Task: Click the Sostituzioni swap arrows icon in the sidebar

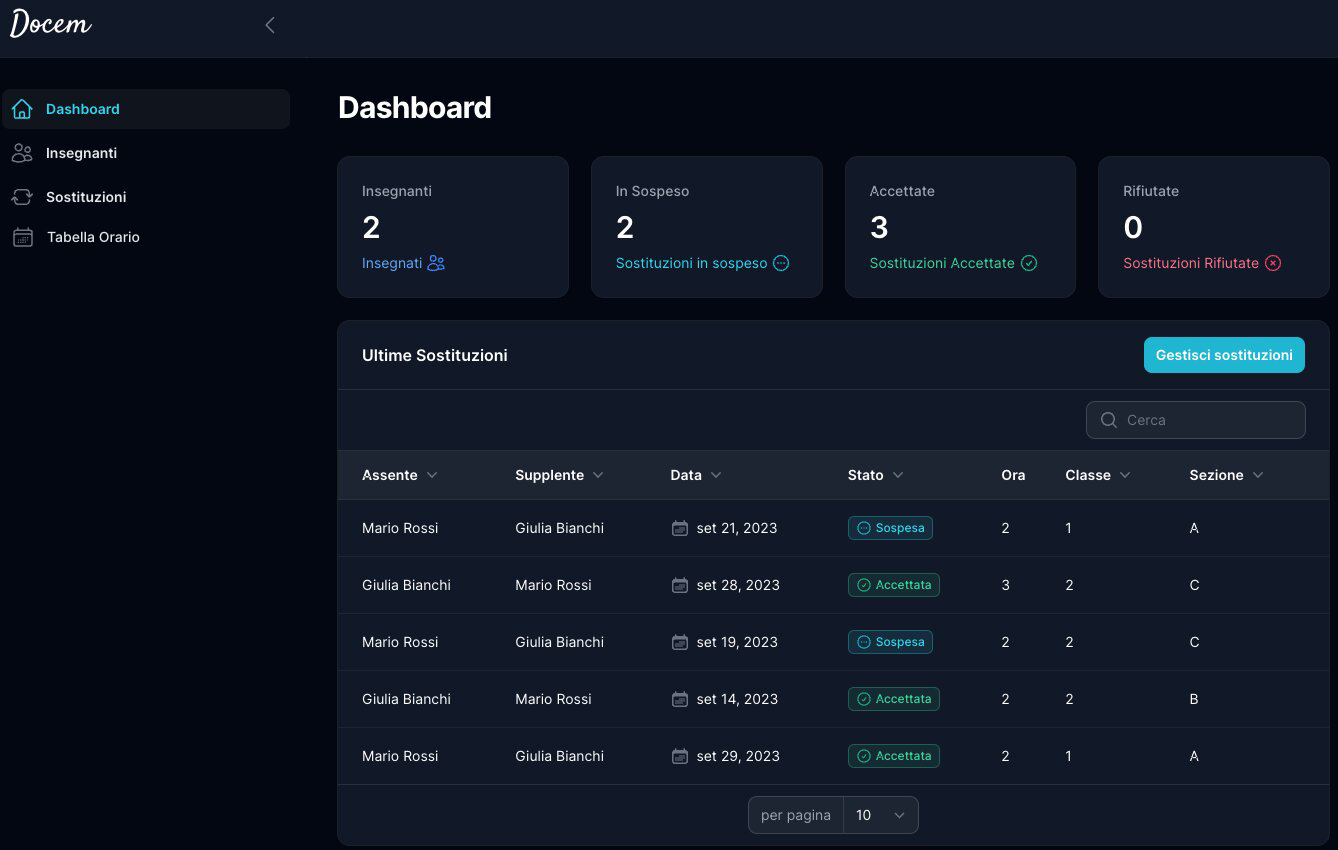Action: click(22, 197)
